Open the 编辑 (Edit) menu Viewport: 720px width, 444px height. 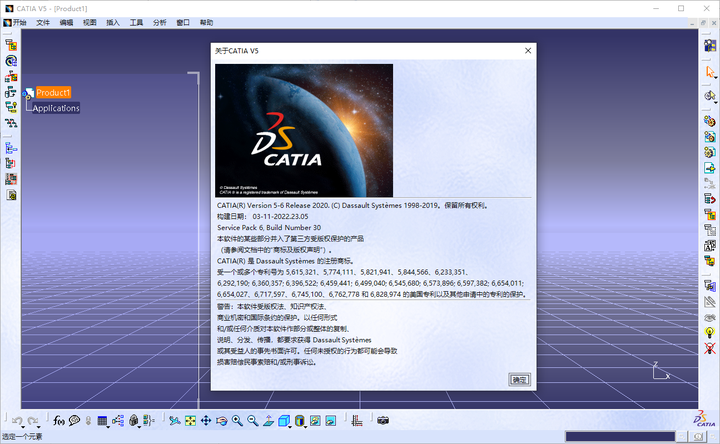click(x=66, y=22)
